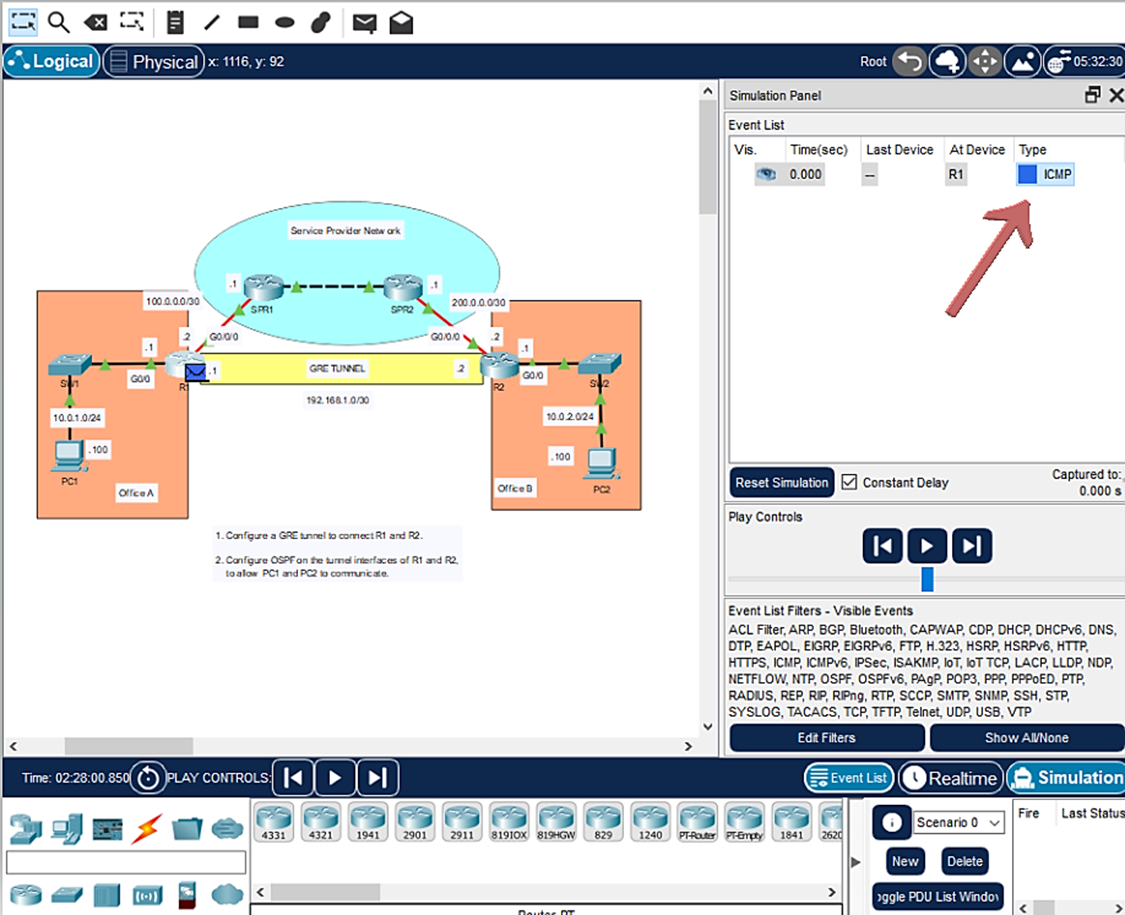Click the Place Note tool
The width and height of the screenshot is (1125, 915).
click(x=175, y=21)
